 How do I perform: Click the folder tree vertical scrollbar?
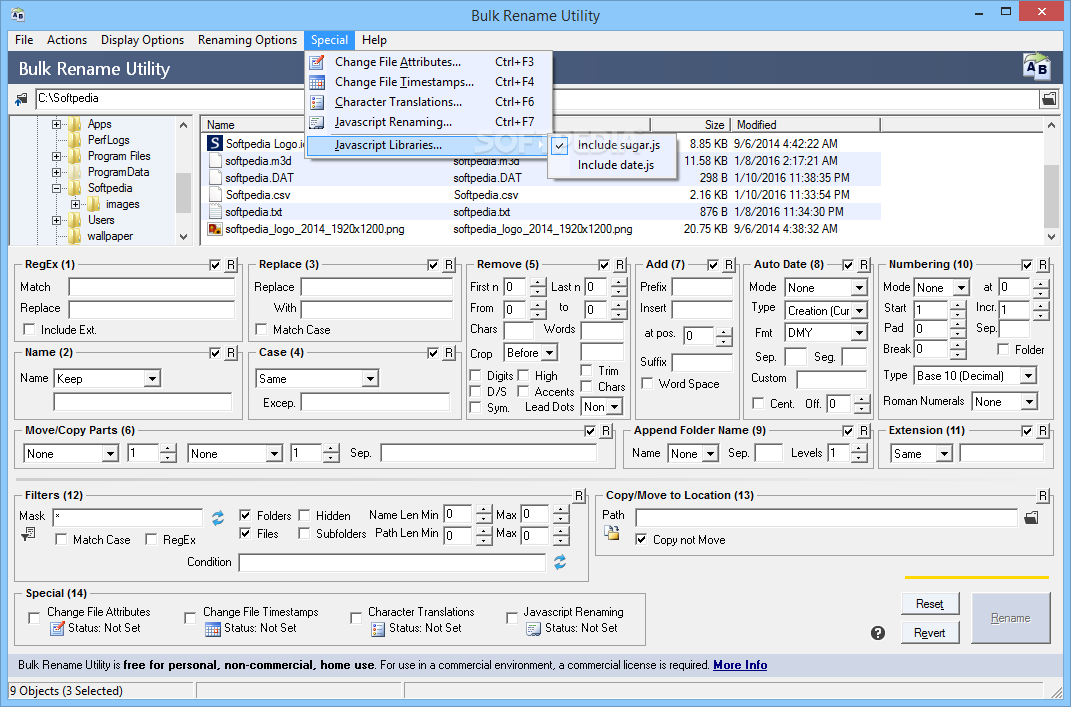tap(183, 181)
